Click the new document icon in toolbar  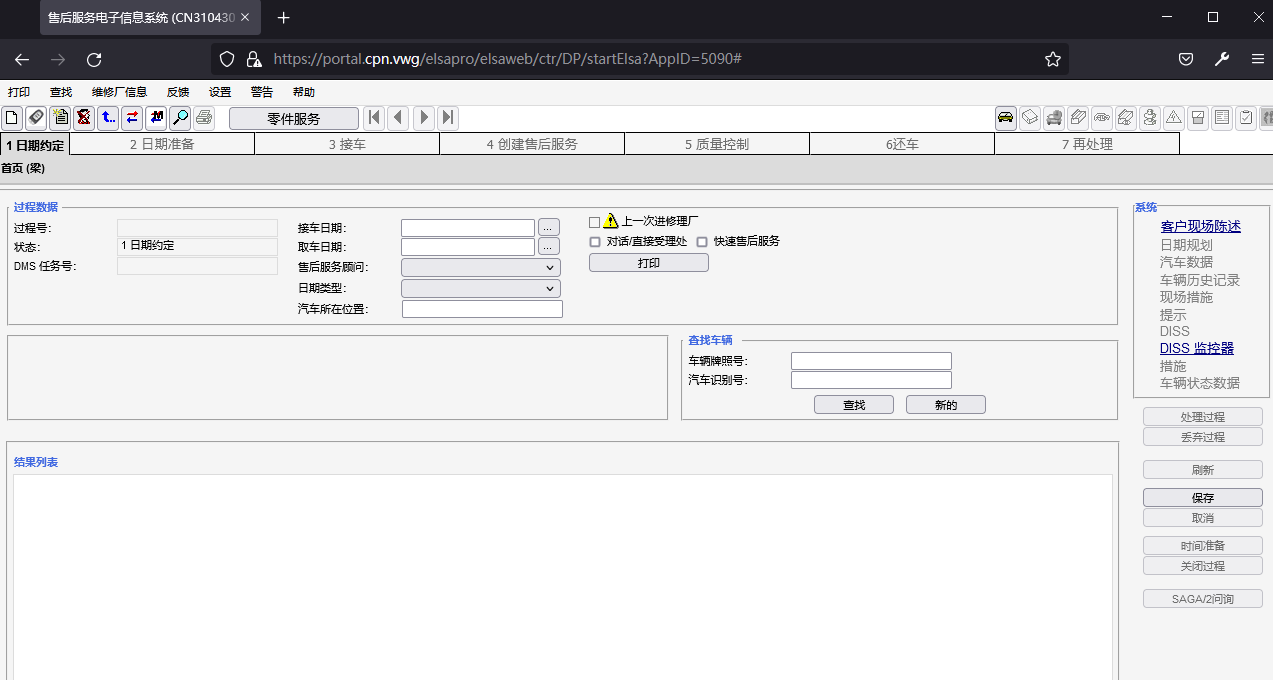pyautogui.click(x=11, y=117)
